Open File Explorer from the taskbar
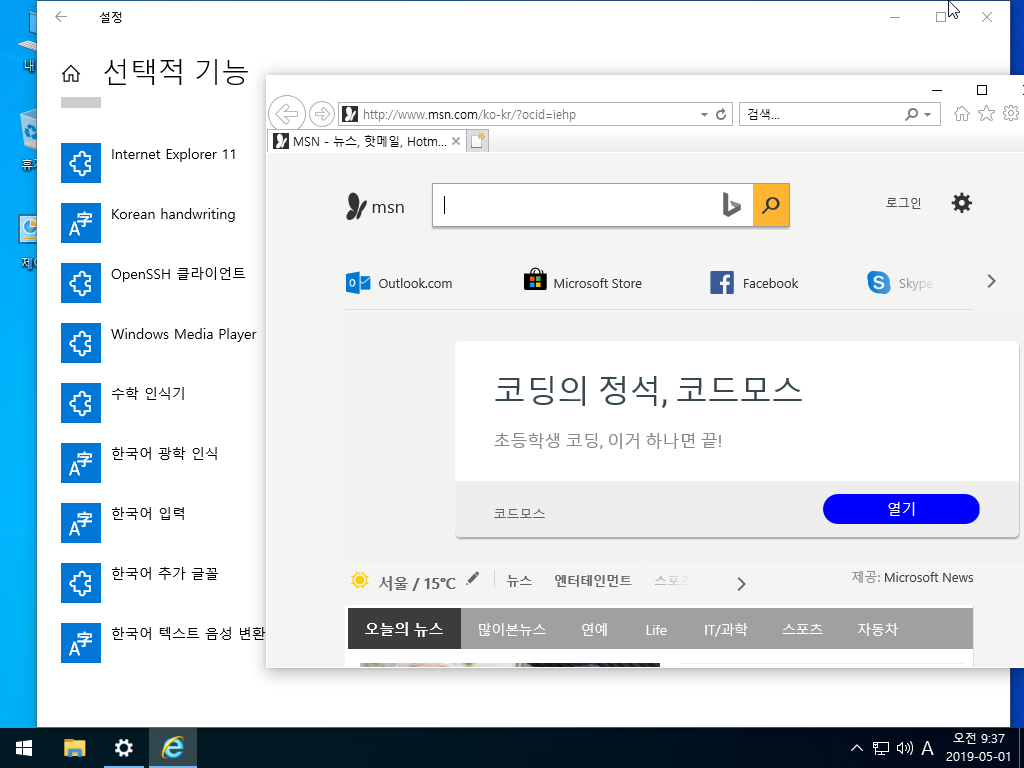Screen dimensions: 1024x768 click(74, 748)
